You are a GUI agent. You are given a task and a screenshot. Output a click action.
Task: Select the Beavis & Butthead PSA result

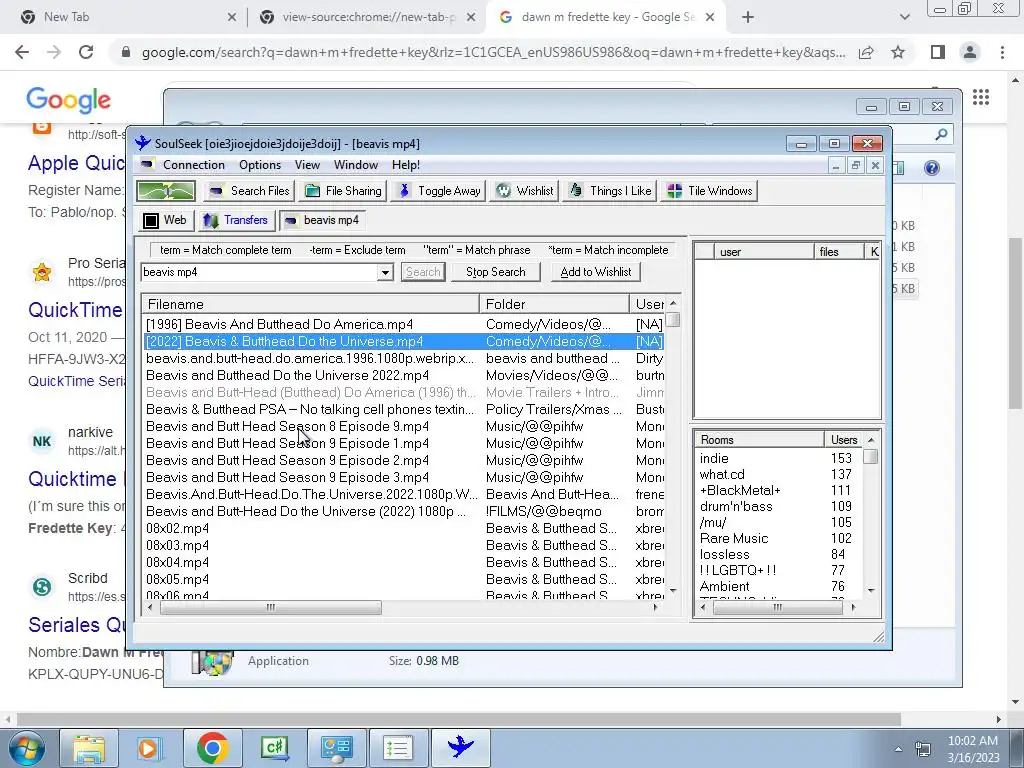404,409
